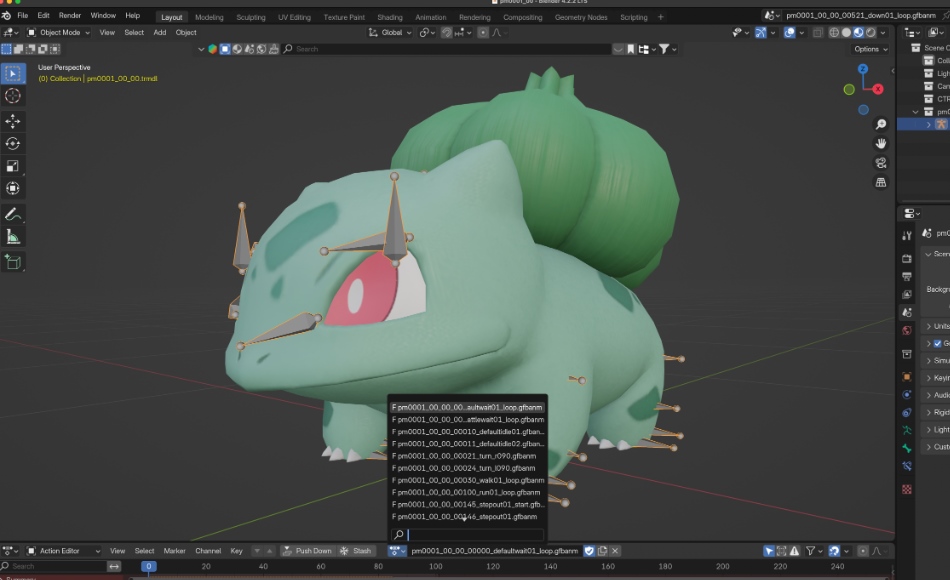Switch to the Geometry Nodes workspace tab
The width and height of the screenshot is (950, 580).
[581, 17]
